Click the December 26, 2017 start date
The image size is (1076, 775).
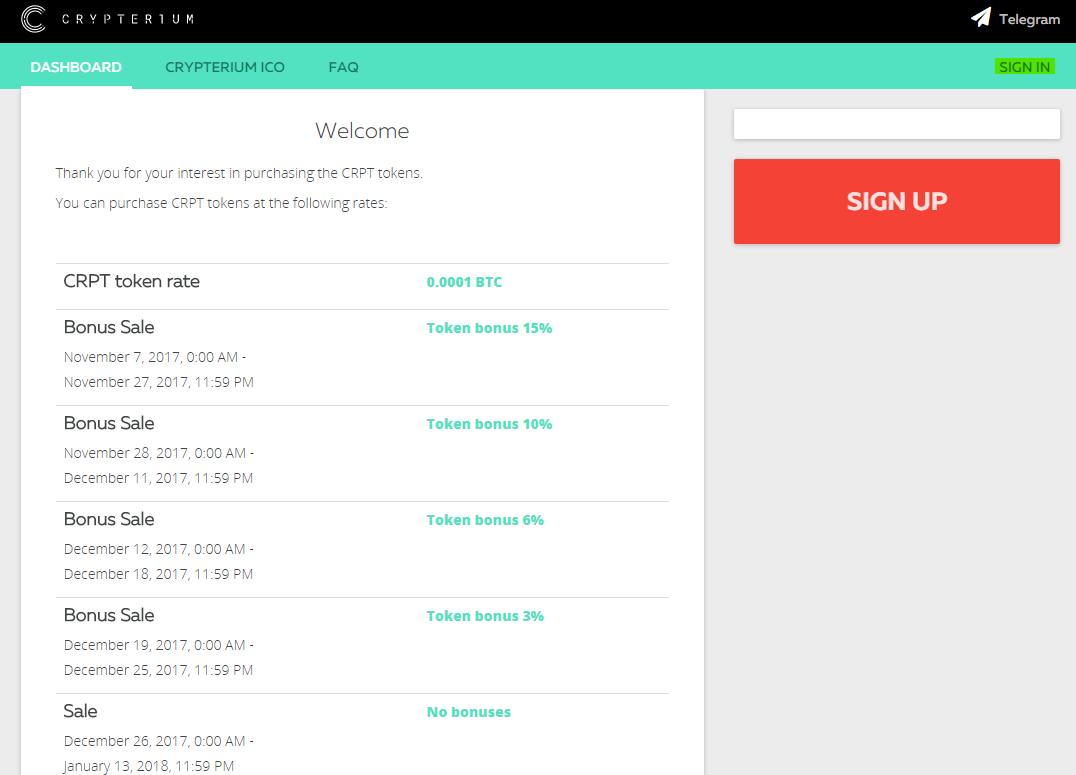(x=159, y=742)
